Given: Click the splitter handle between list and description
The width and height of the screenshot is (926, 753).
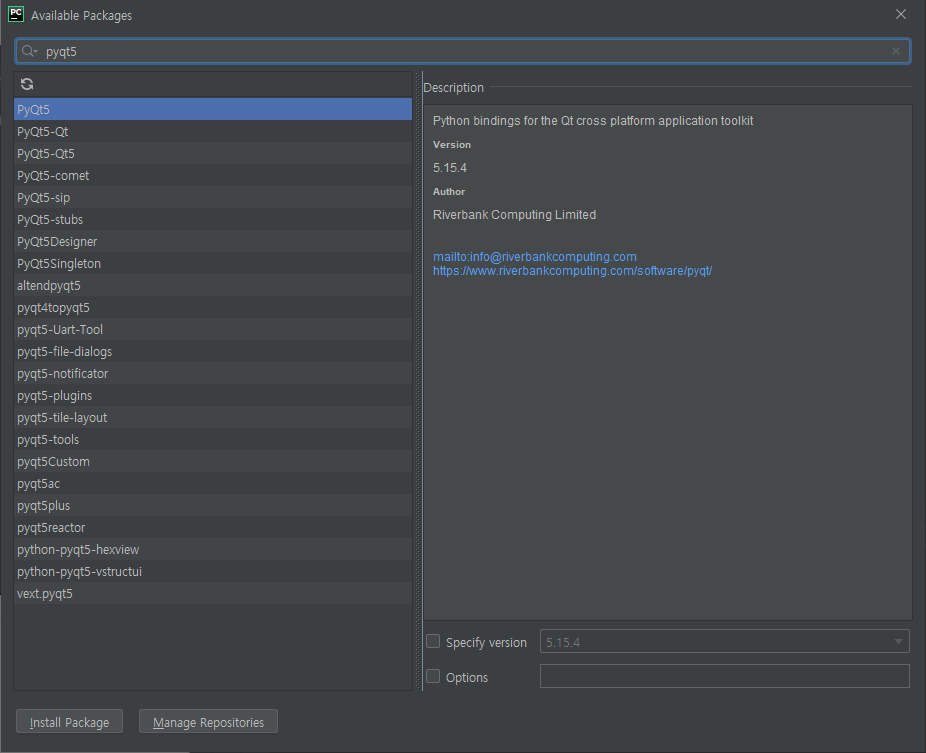Looking at the screenshot, I should pos(418,381).
